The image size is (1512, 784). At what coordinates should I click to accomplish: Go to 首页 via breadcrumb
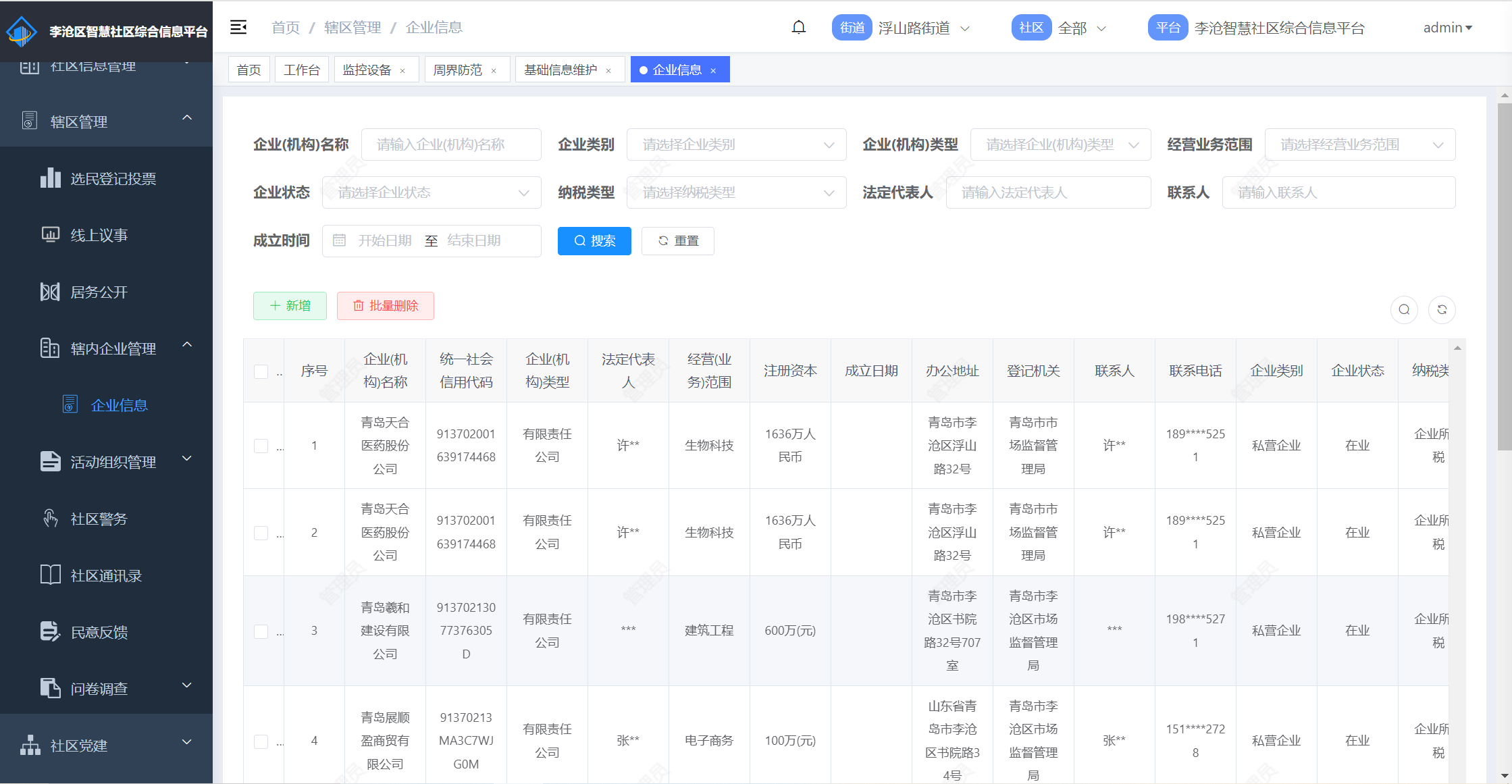pyautogui.click(x=286, y=27)
